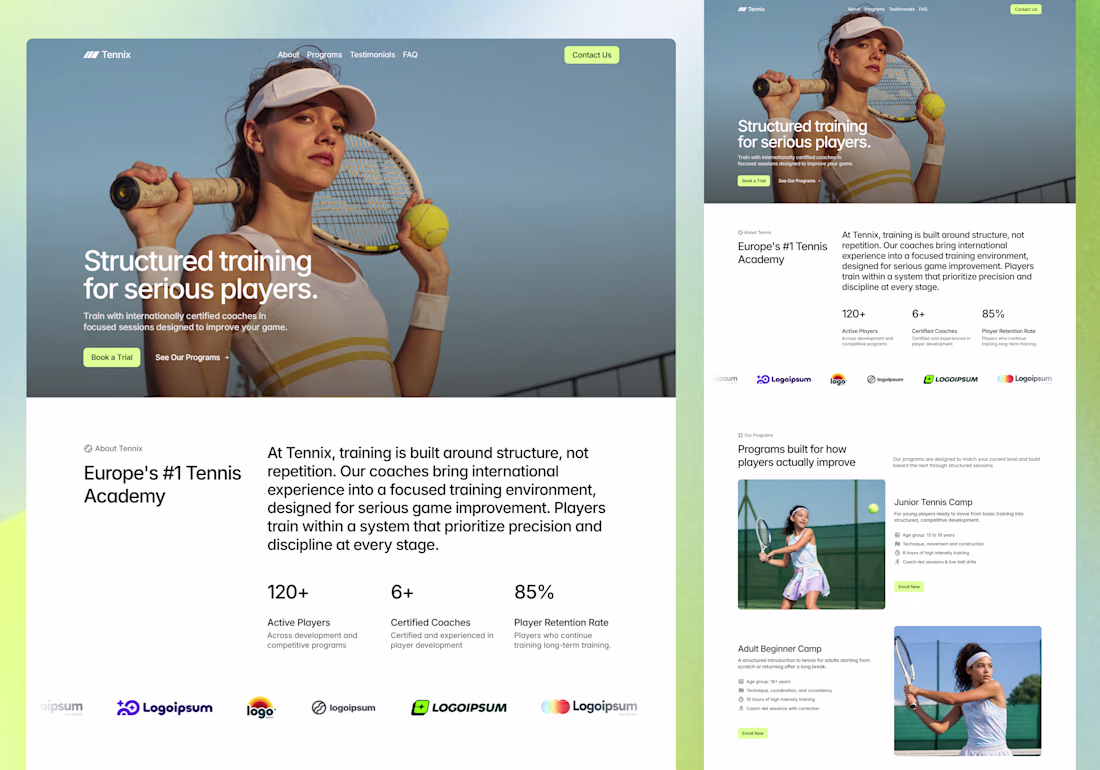Click the Our Programs grid icon in the small preview

click(x=740, y=435)
